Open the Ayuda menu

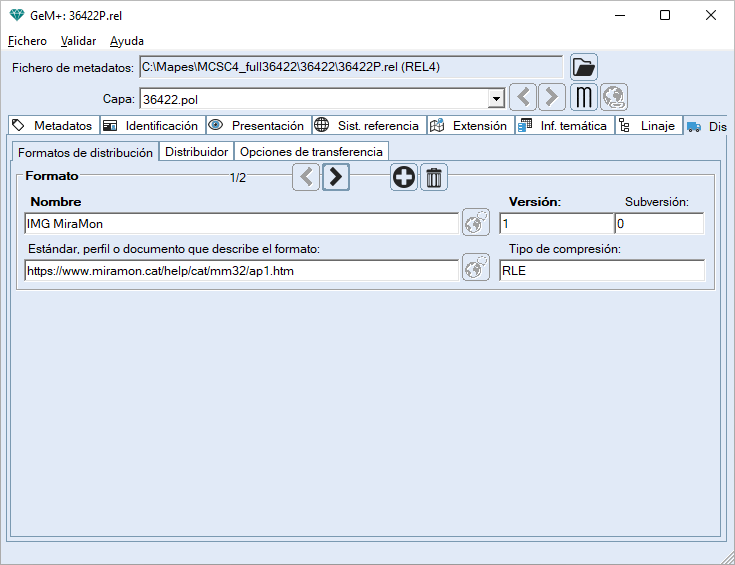click(127, 41)
